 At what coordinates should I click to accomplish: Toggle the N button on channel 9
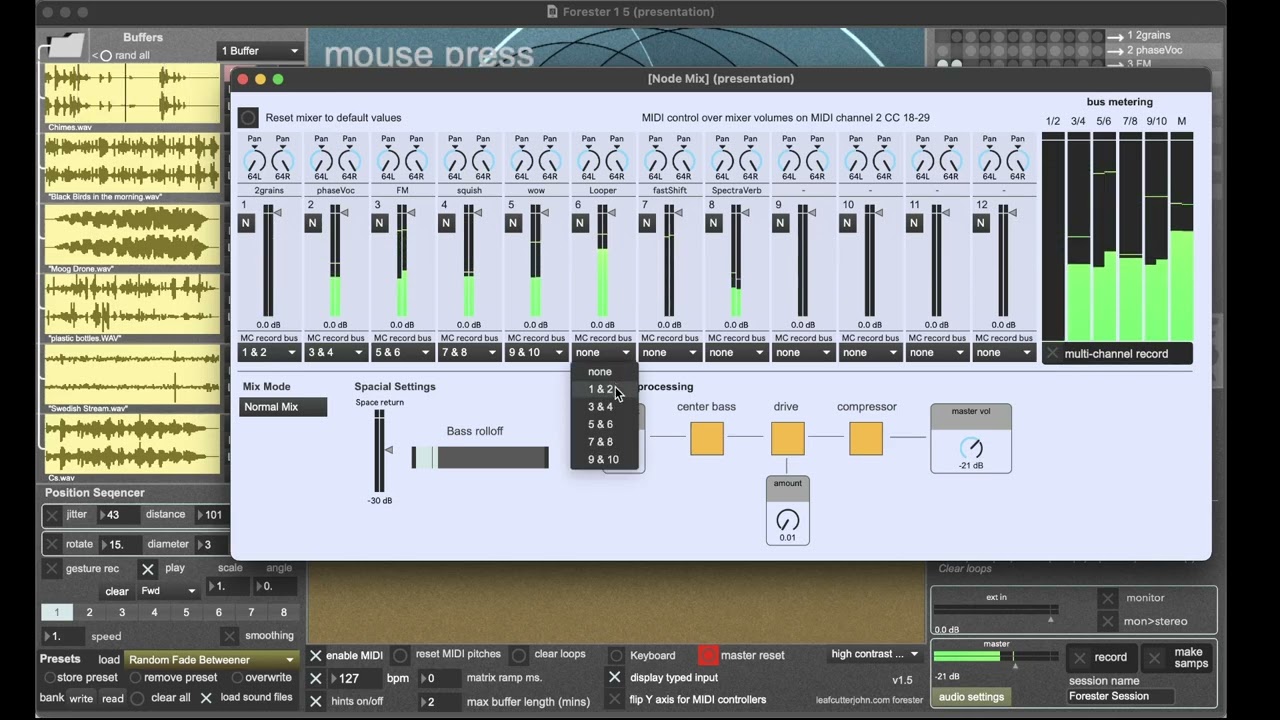tap(780, 223)
